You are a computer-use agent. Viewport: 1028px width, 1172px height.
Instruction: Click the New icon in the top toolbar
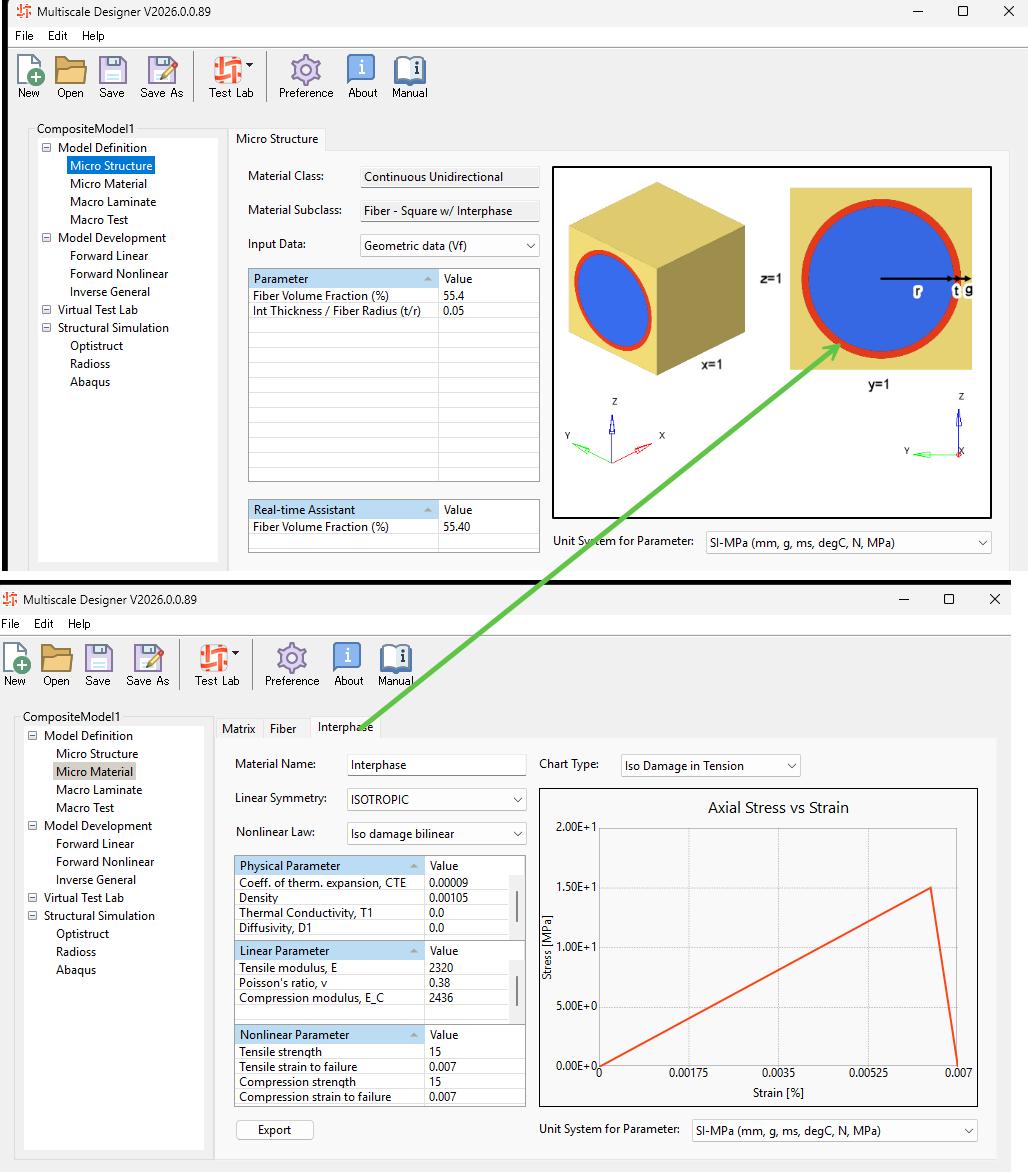29,76
